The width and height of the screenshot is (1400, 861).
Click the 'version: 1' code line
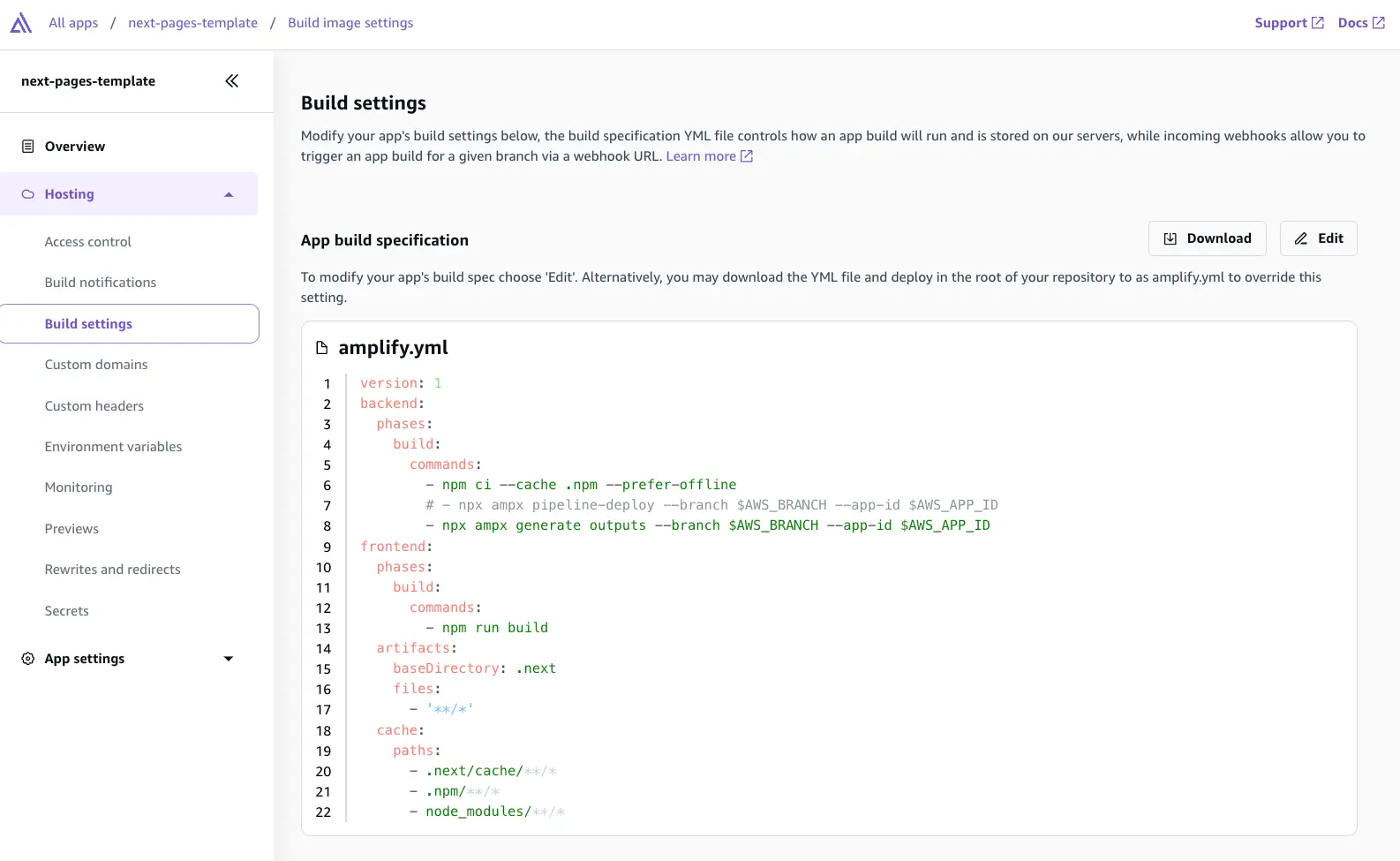click(x=401, y=383)
